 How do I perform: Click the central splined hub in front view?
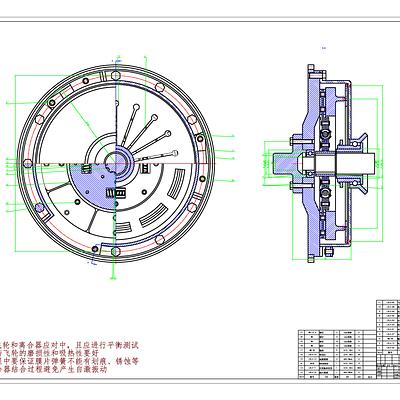point(117,163)
